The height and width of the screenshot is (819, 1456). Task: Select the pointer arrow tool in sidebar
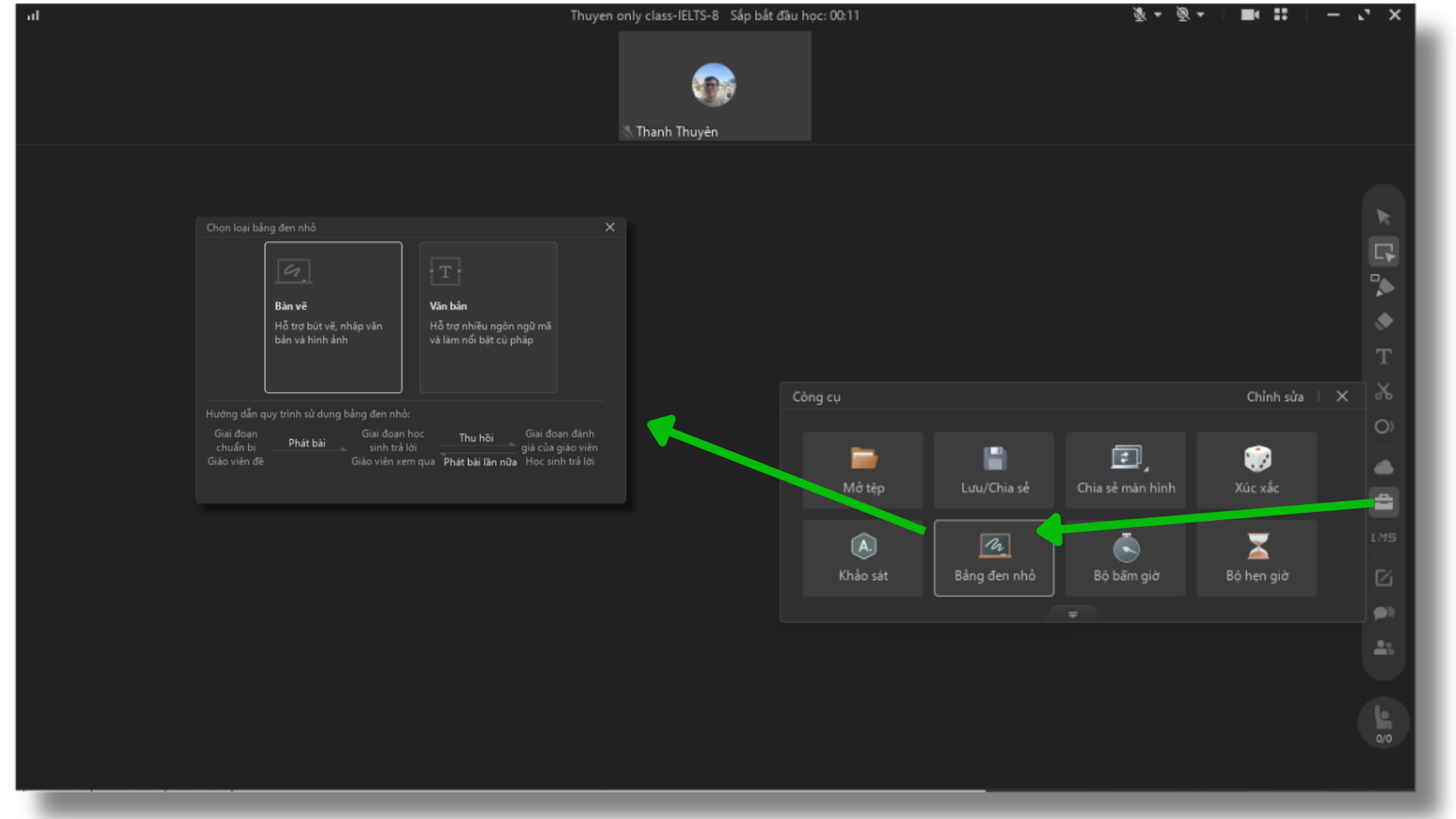(1383, 218)
